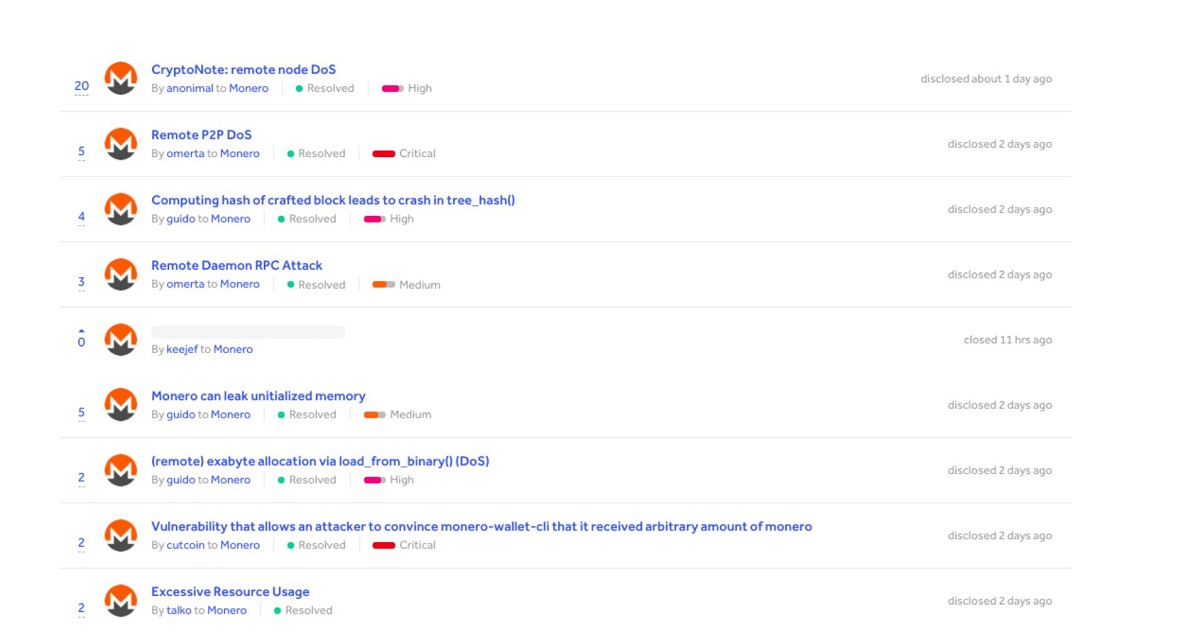The width and height of the screenshot is (1200, 642).
Task: Visit omerta's profile on Remote P2P DoS
Action: [x=185, y=154]
